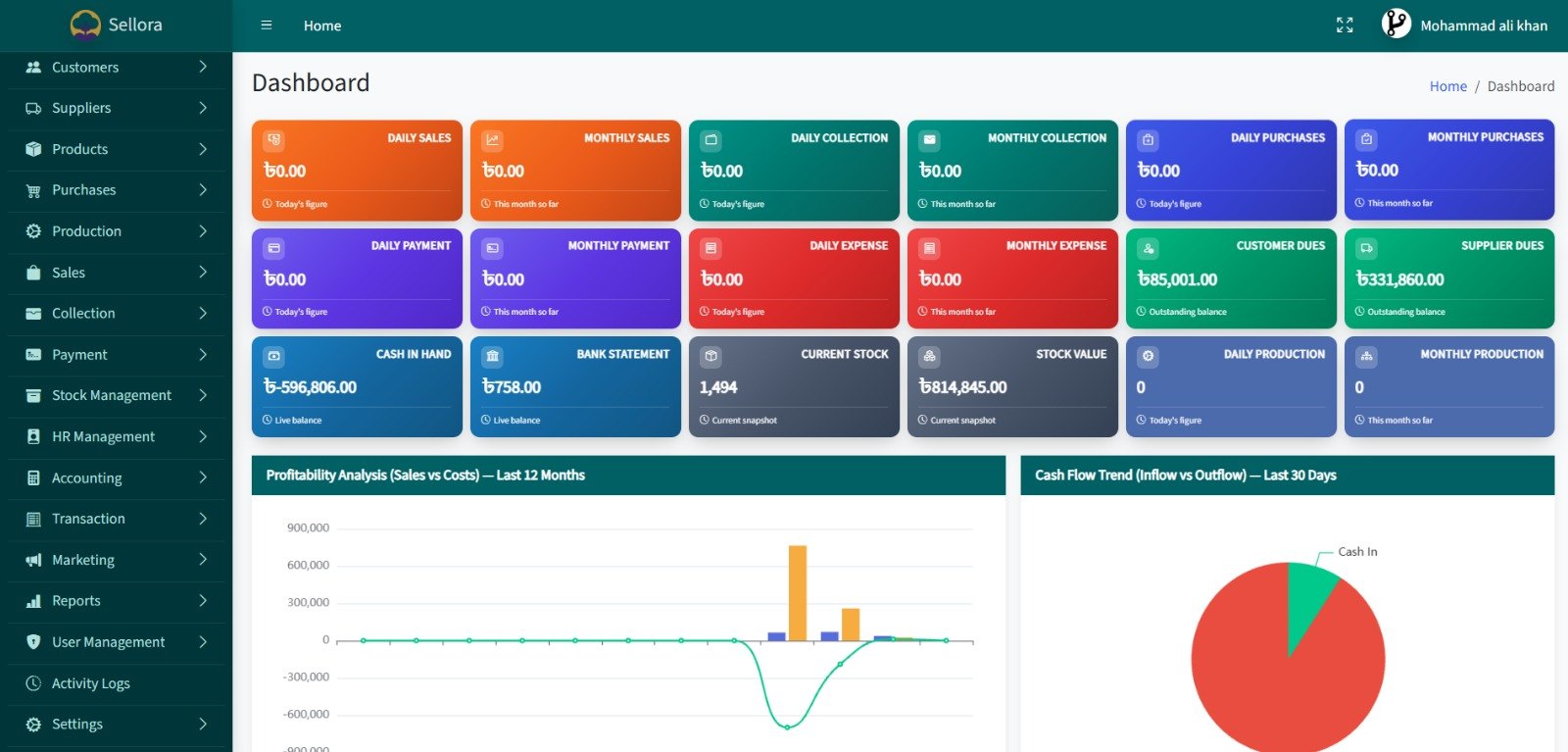
Task: Click the Production gear icon in sidebar
Action: tap(33, 231)
